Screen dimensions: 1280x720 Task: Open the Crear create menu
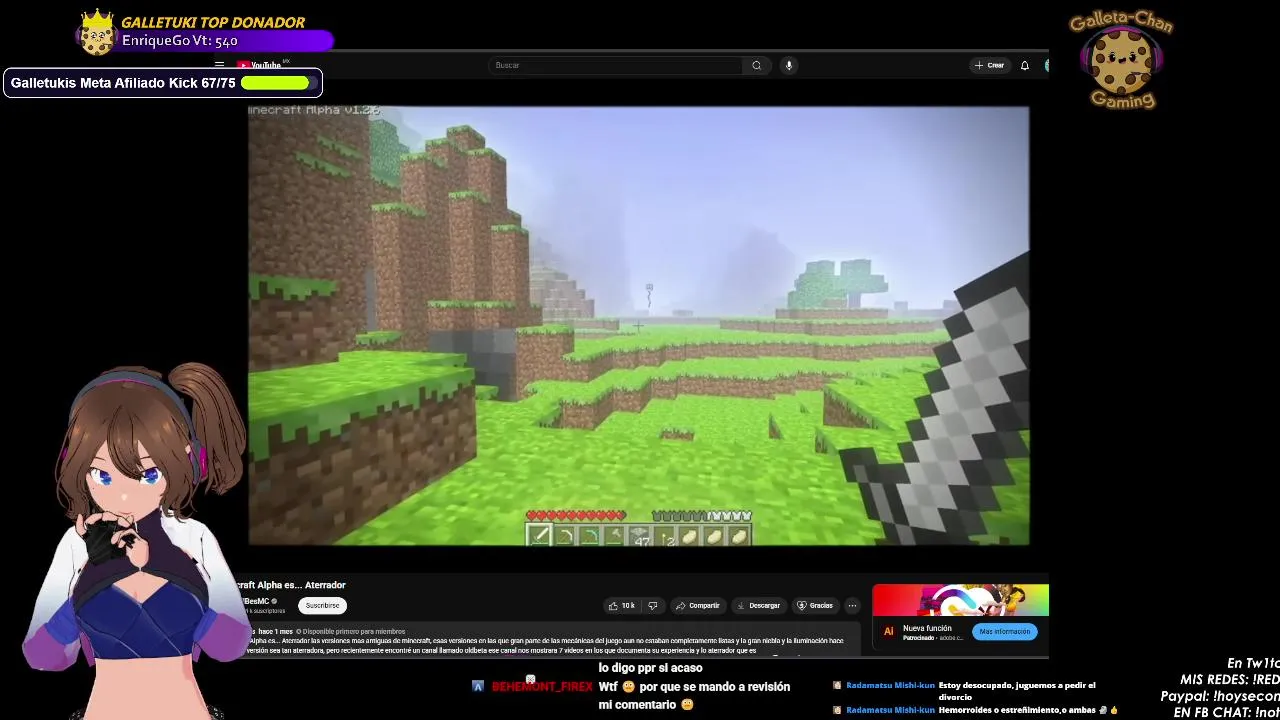989,65
